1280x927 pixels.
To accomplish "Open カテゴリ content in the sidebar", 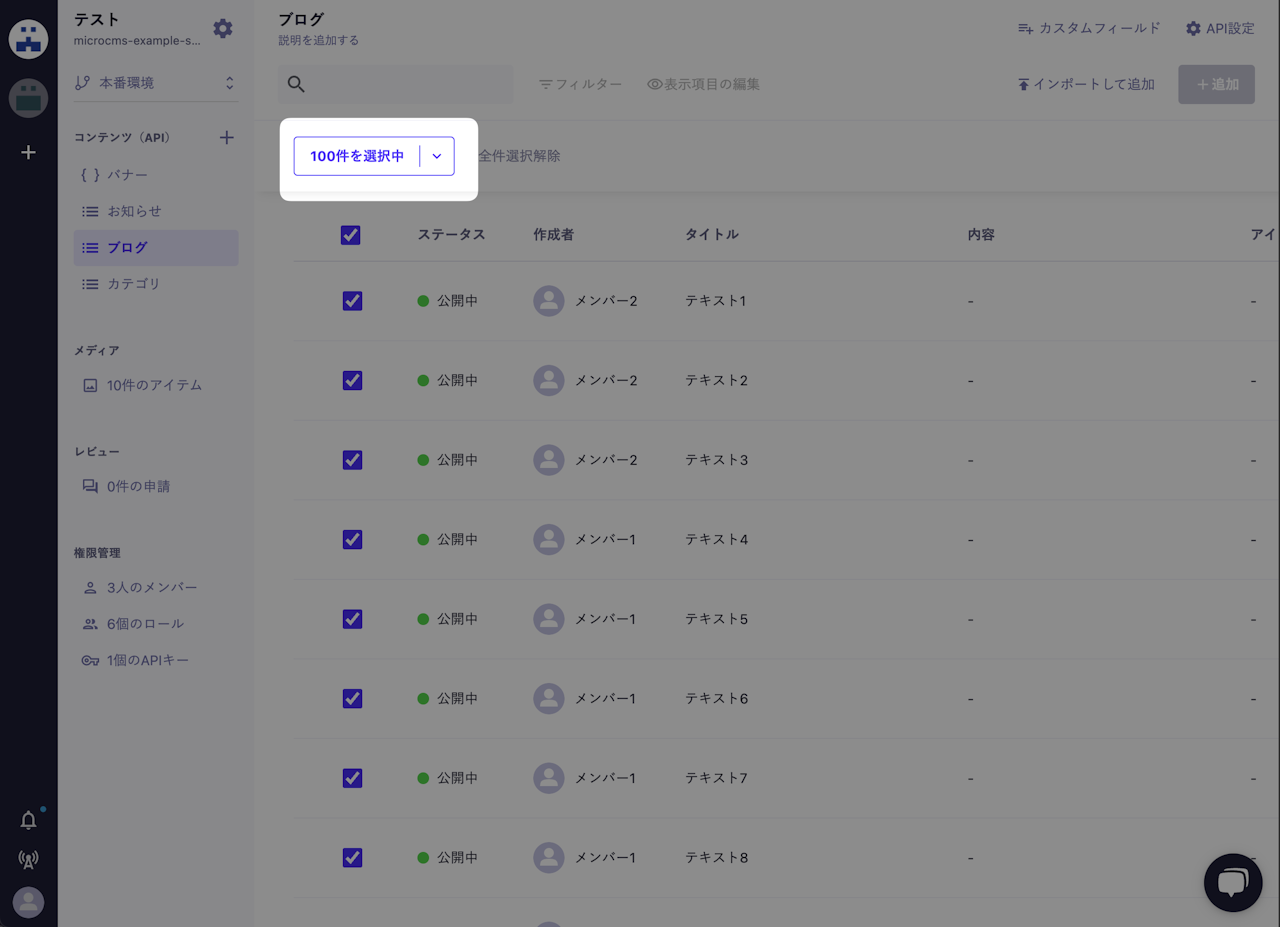I will pos(134,284).
